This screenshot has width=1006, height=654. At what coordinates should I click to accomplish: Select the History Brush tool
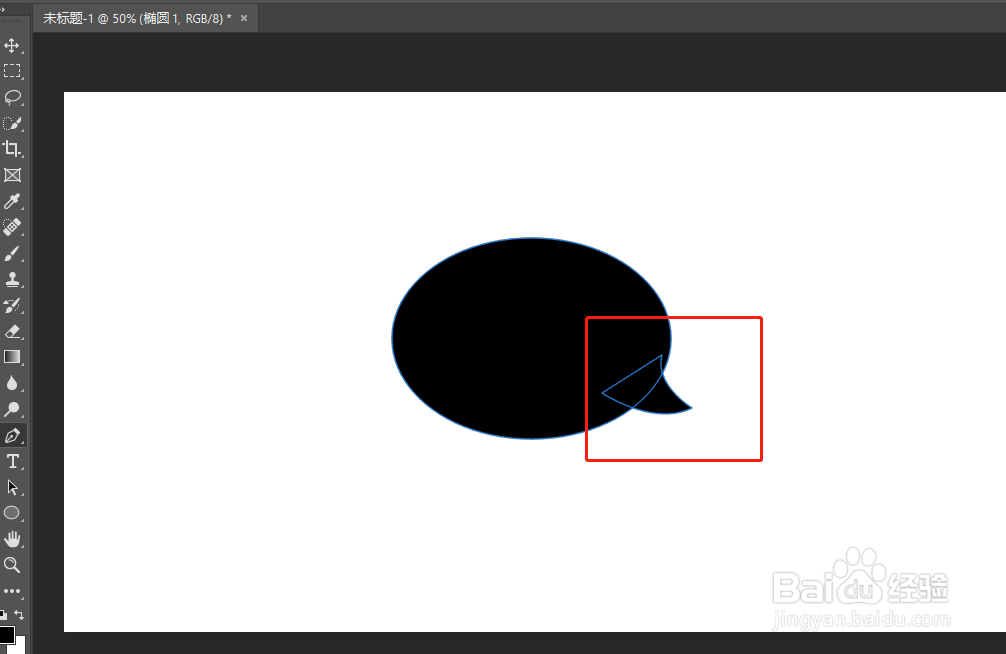pyautogui.click(x=12, y=305)
